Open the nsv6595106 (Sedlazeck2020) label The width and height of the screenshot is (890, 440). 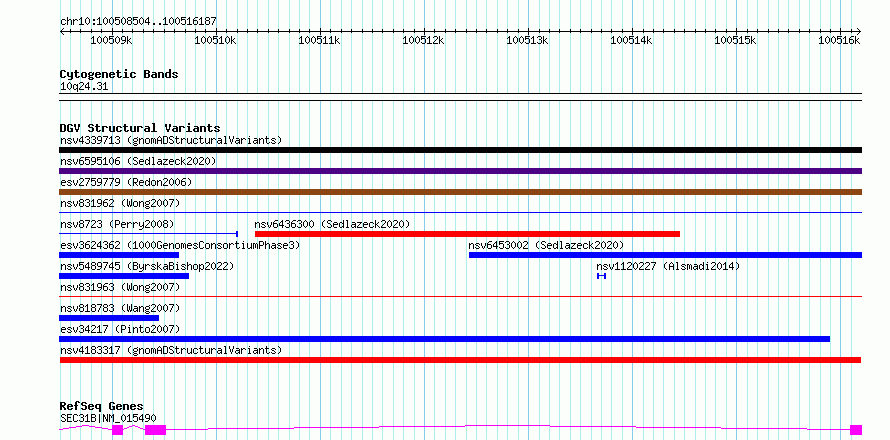click(x=138, y=161)
